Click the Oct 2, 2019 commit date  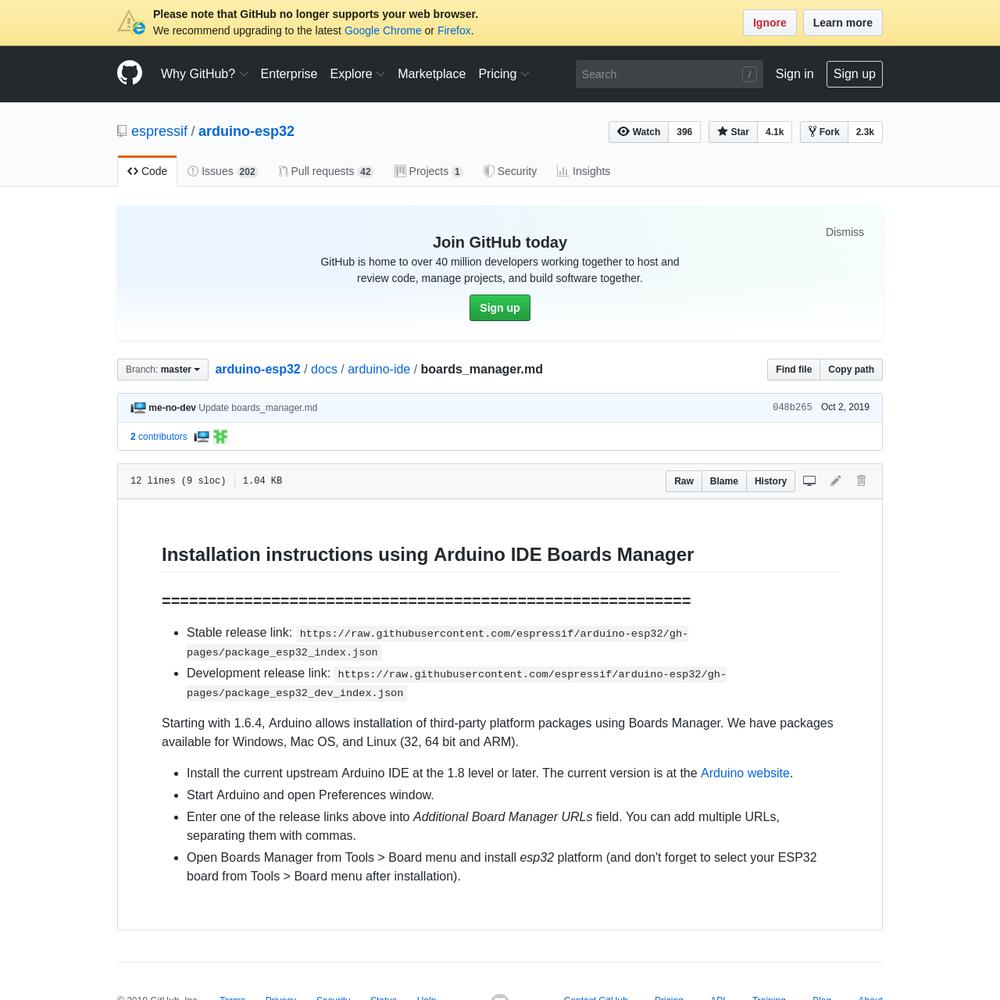(x=845, y=407)
